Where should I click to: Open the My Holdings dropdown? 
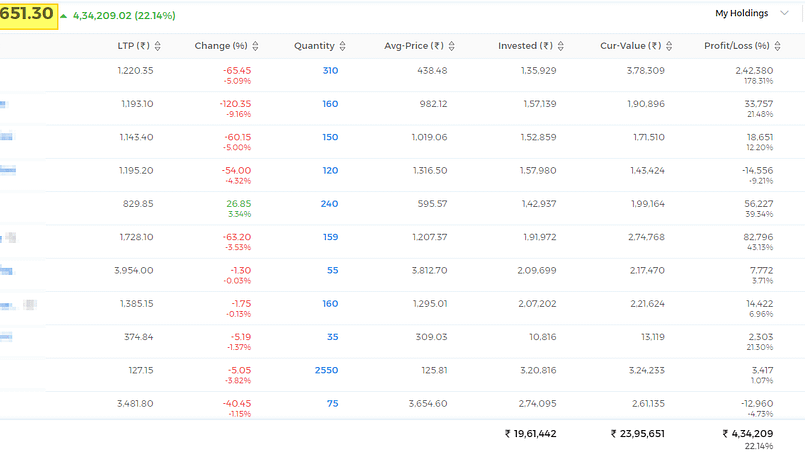point(751,13)
